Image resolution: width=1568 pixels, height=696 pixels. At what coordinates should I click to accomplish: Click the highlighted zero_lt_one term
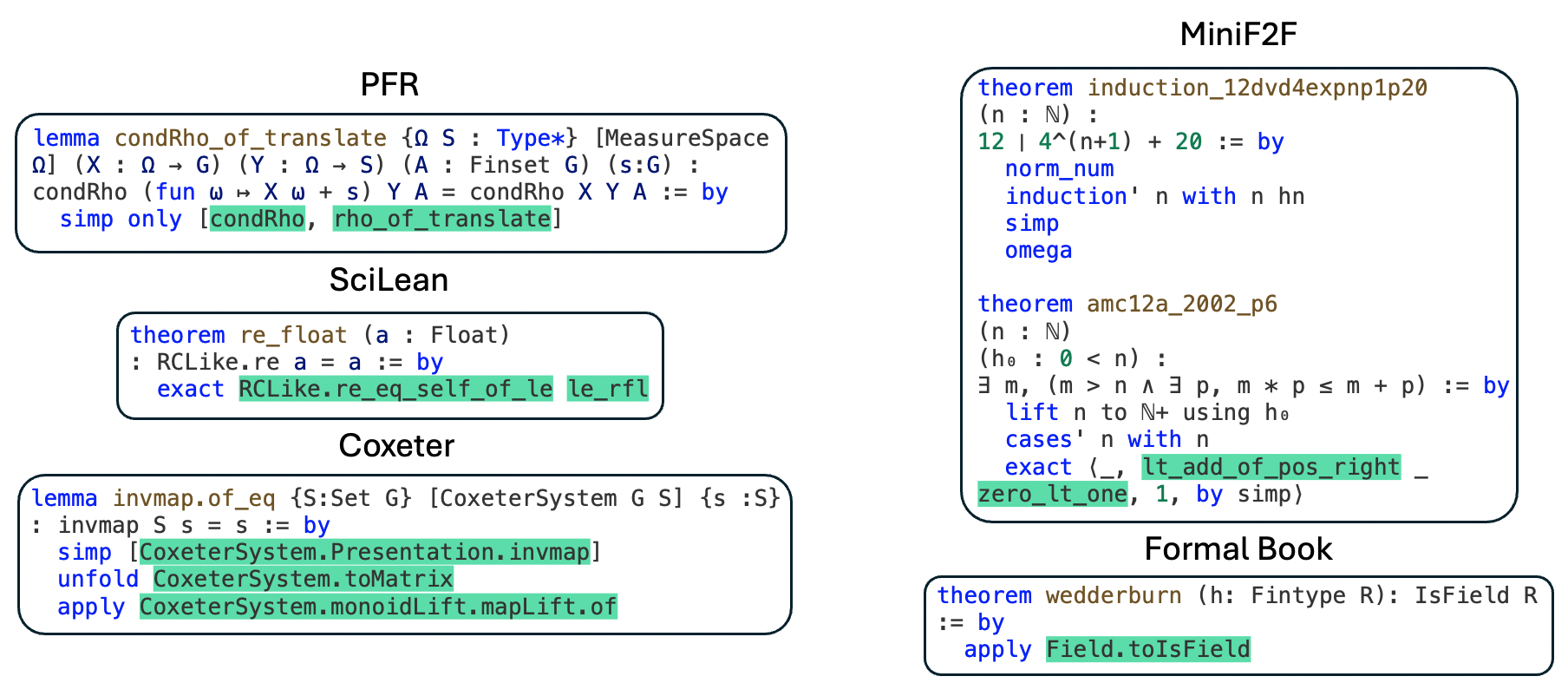pos(1052,494)
